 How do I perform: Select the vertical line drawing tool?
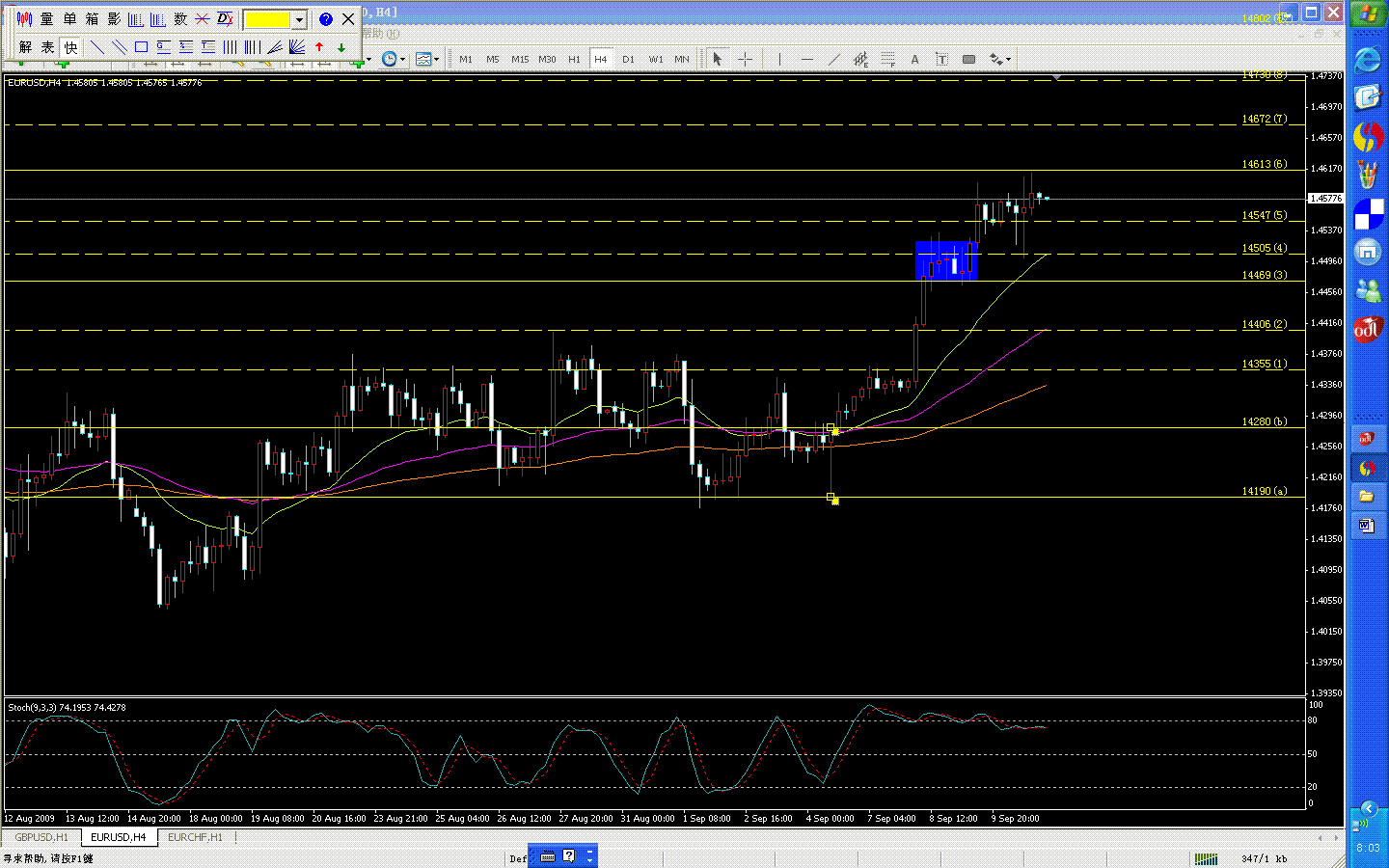[x=779, y=59]
